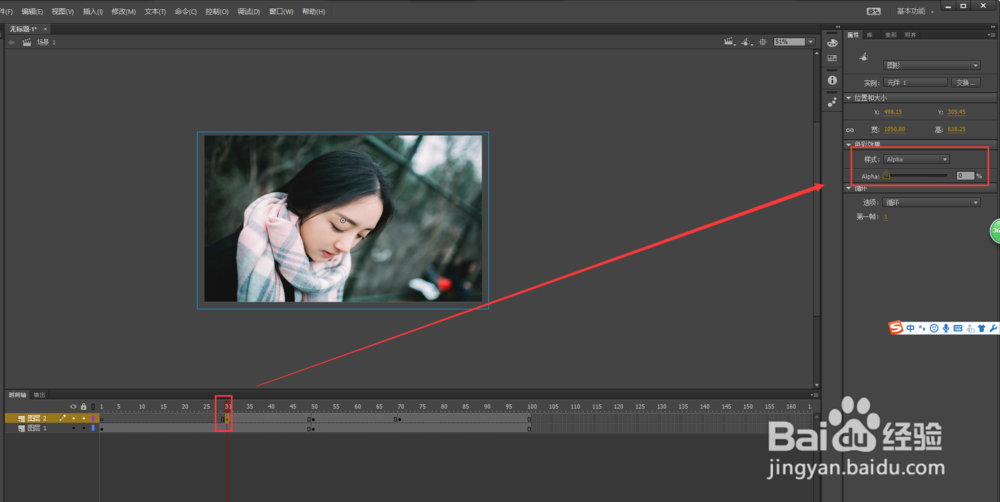Screen dimensions: 1000x502
Task: Click the first frame value 1
Action: pos(885,217)
